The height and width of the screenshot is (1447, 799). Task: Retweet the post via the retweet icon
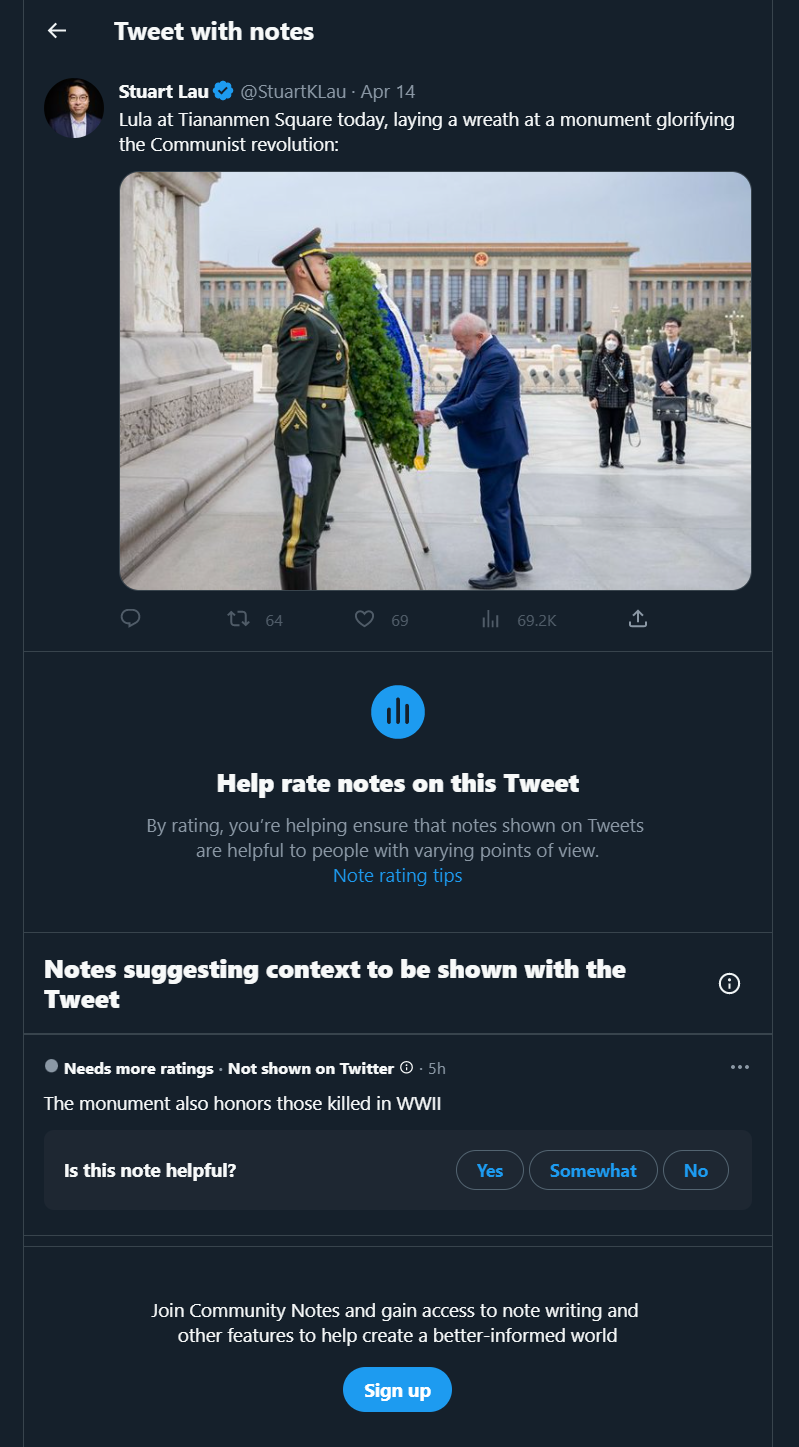click(238, 619)
